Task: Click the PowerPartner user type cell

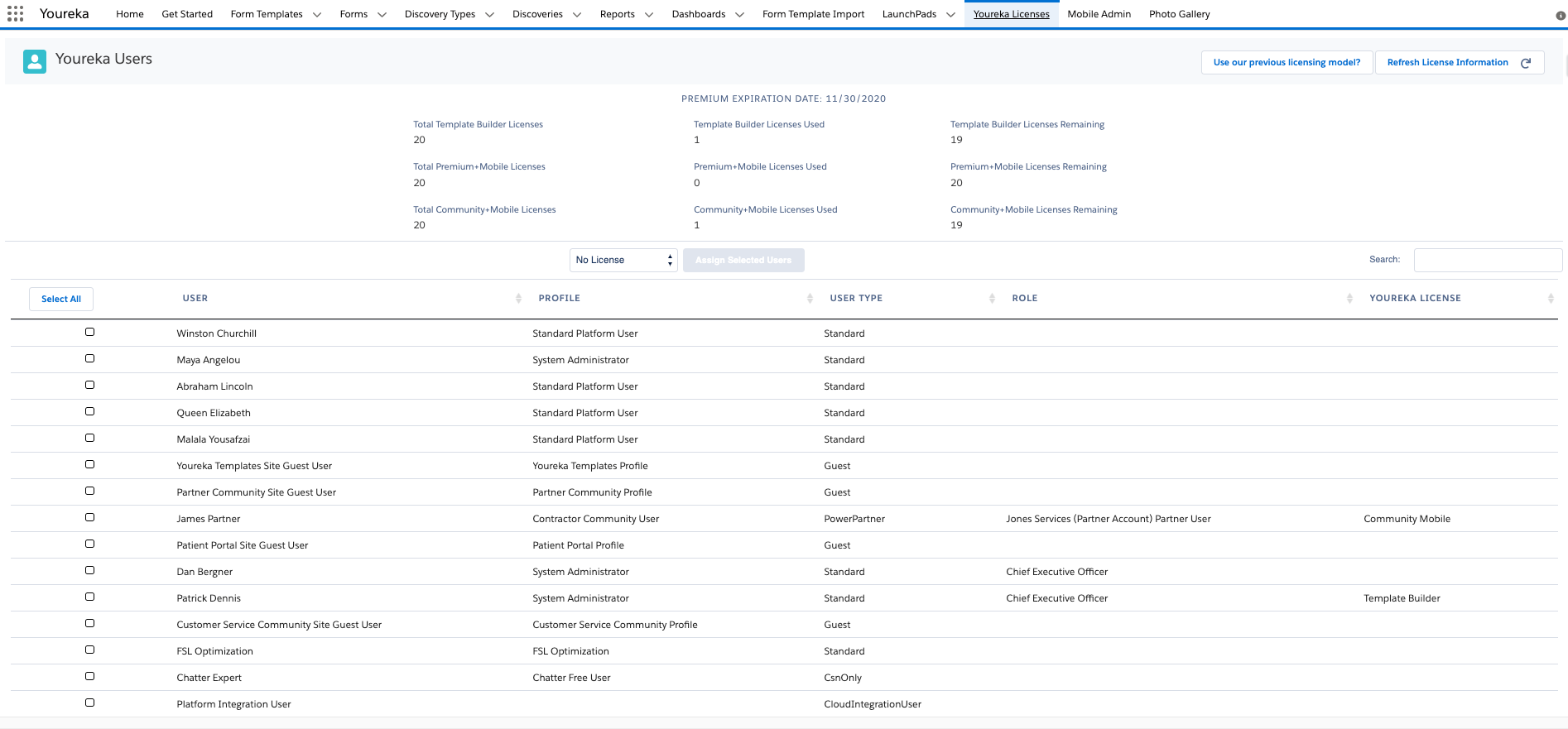Action: click(x=854, y=519)
